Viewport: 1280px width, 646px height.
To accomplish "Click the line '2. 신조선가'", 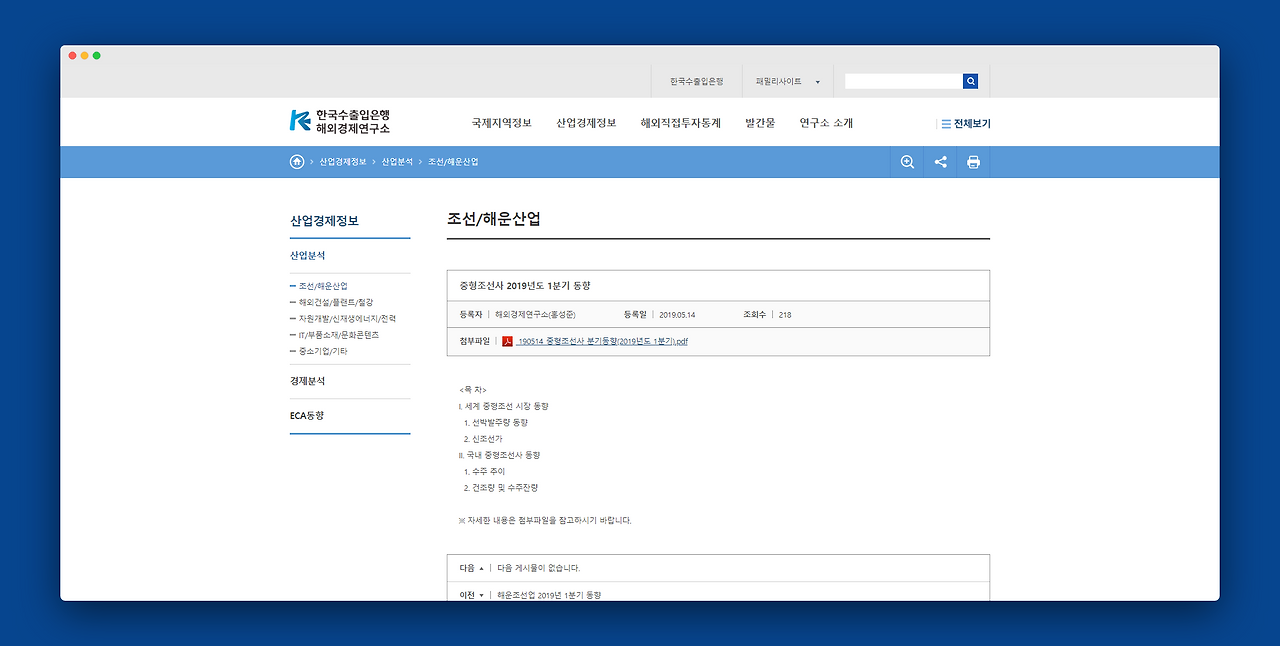I will click(483, 439).
